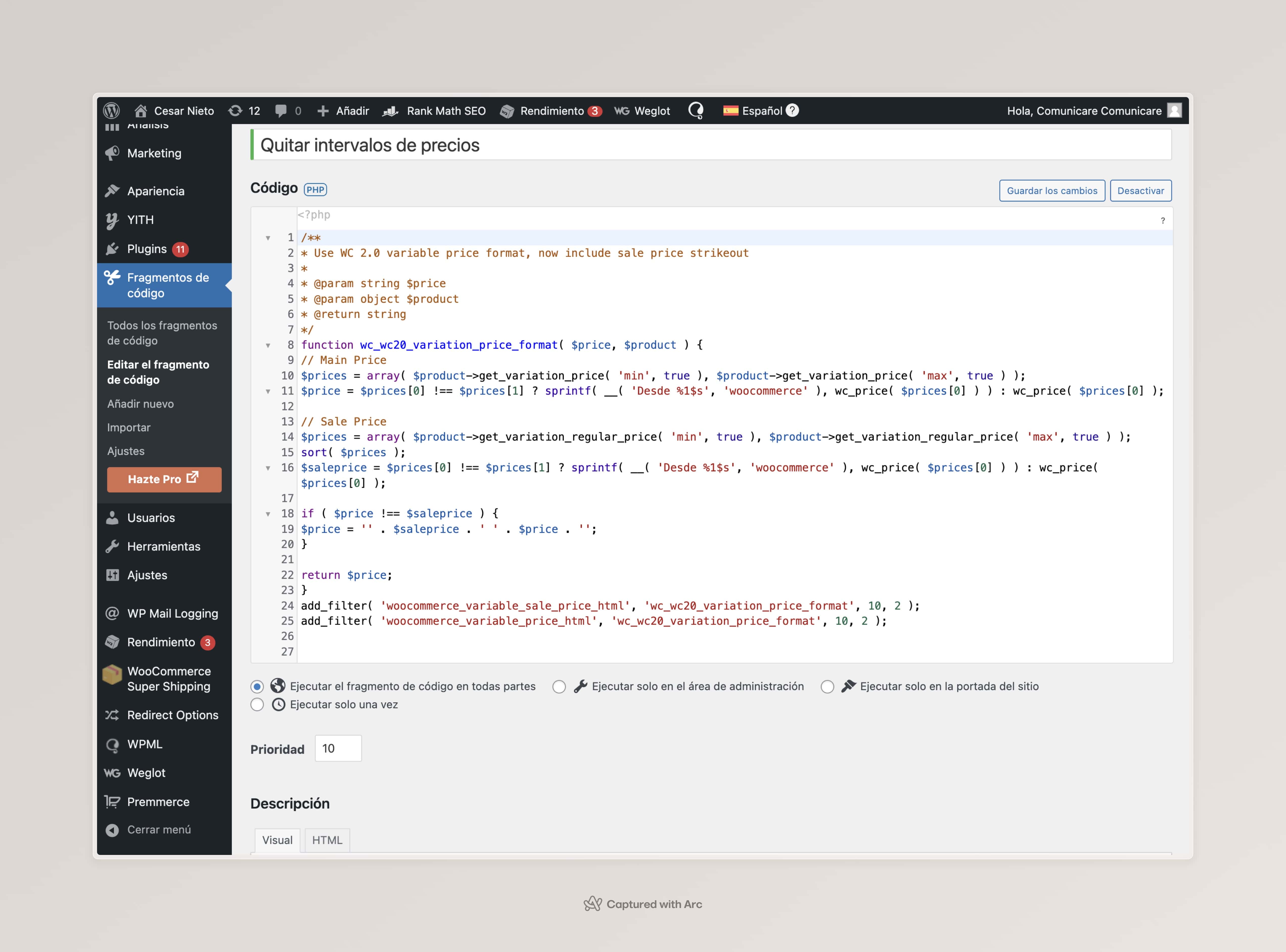
Task: Click the PHP badge beside Código
Action: pyautogui.click(x=315, y=190)
